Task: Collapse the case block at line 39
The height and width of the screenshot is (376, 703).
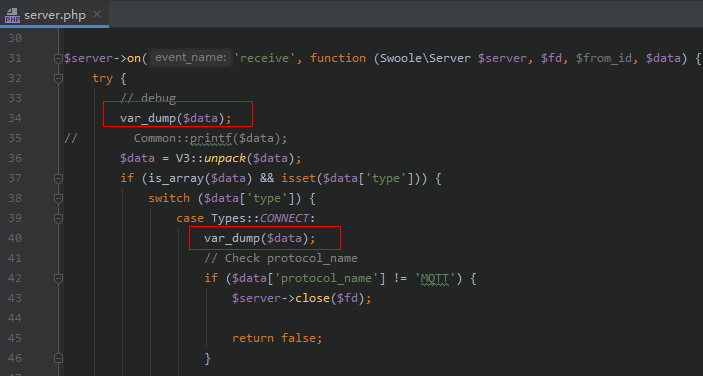Action: pos(58,218)
